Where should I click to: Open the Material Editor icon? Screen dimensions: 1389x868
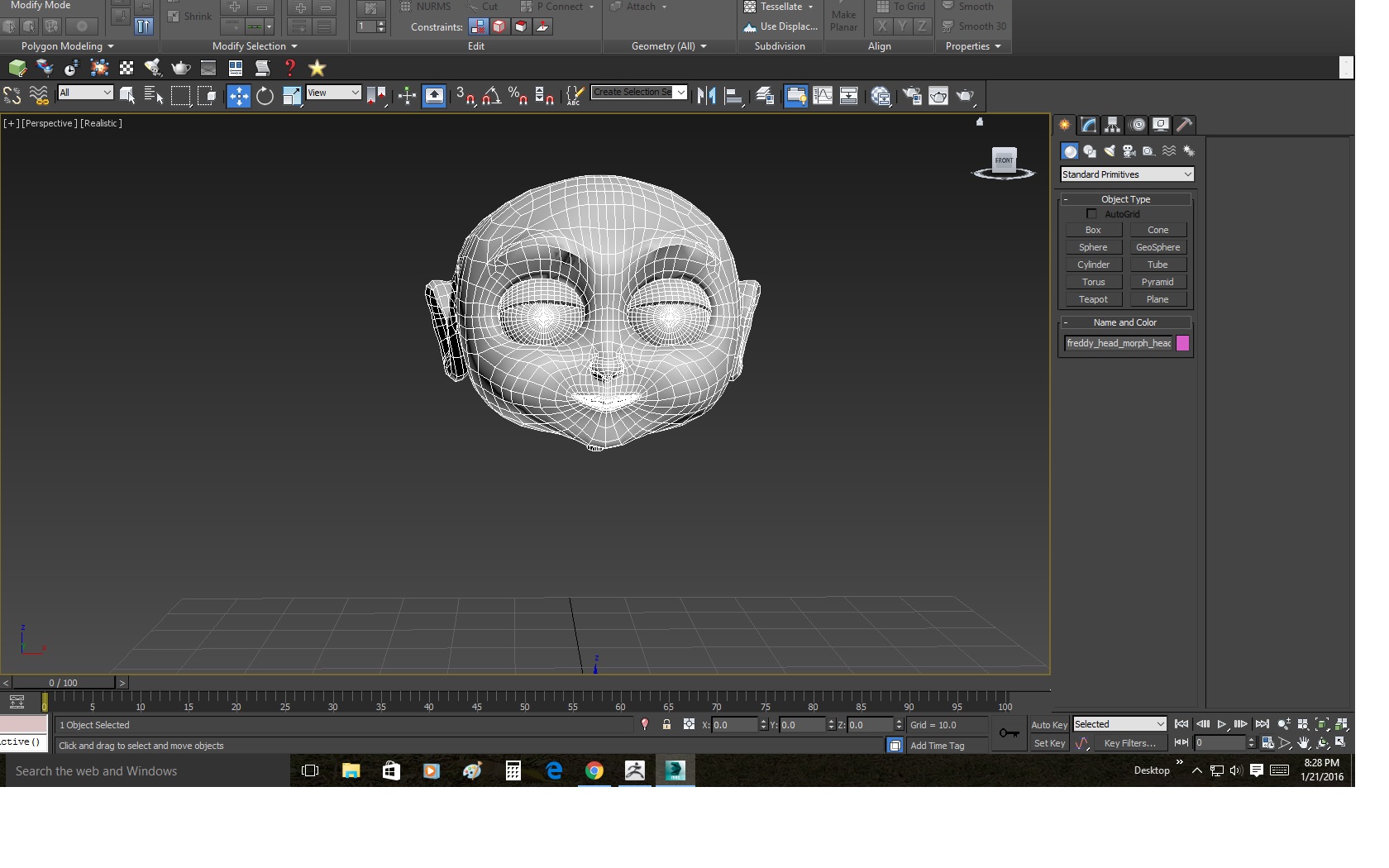(881, 96)
